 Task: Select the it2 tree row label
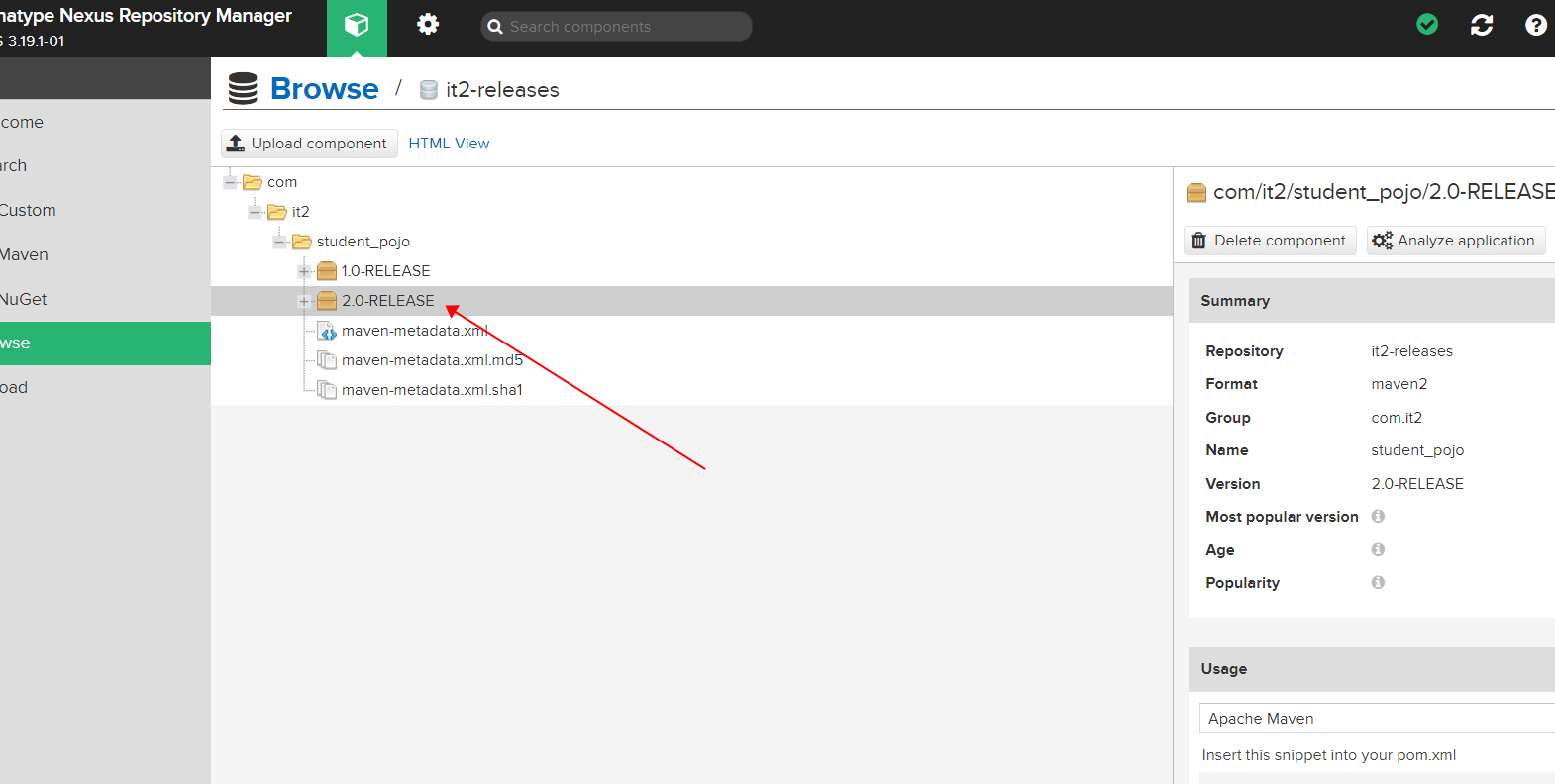pyautogui.click(x=301, y=212)
